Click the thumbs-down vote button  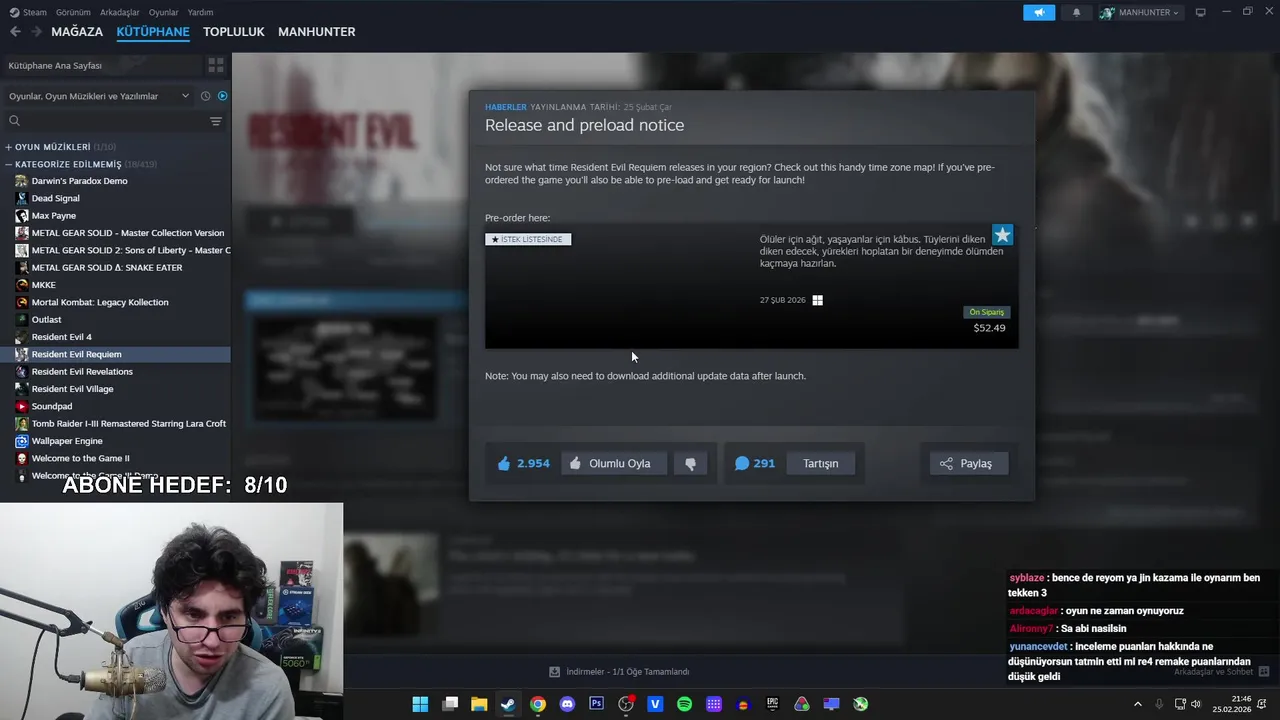tap(690, 463)
